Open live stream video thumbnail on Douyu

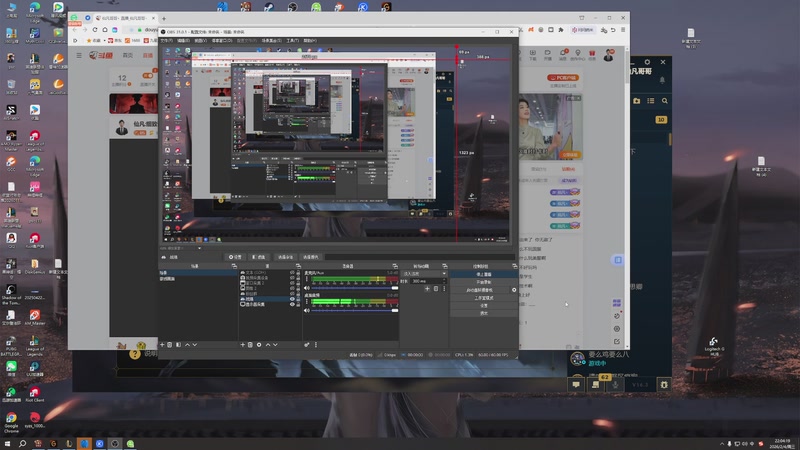(x=551, y=127)
